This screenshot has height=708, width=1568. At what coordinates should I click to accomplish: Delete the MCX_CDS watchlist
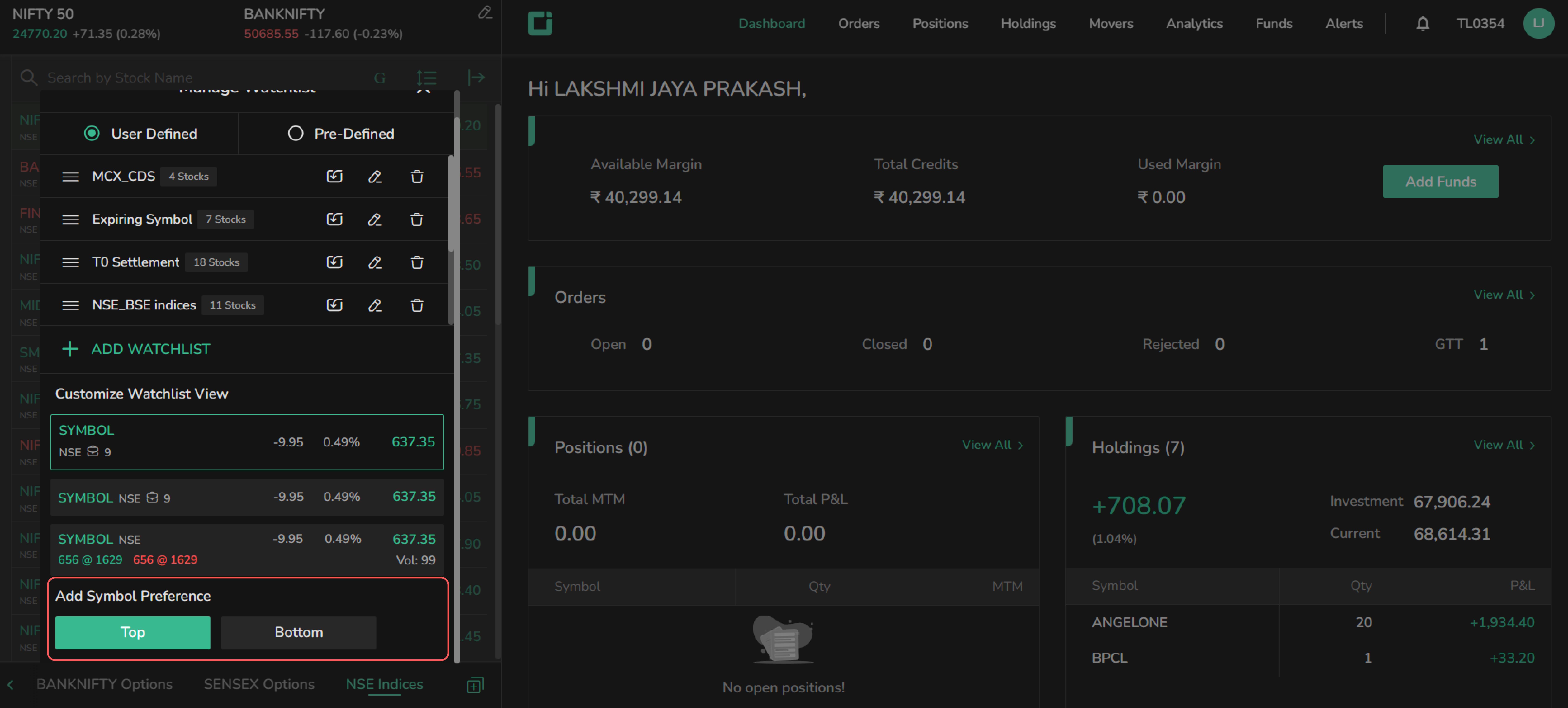pos(417,176)
